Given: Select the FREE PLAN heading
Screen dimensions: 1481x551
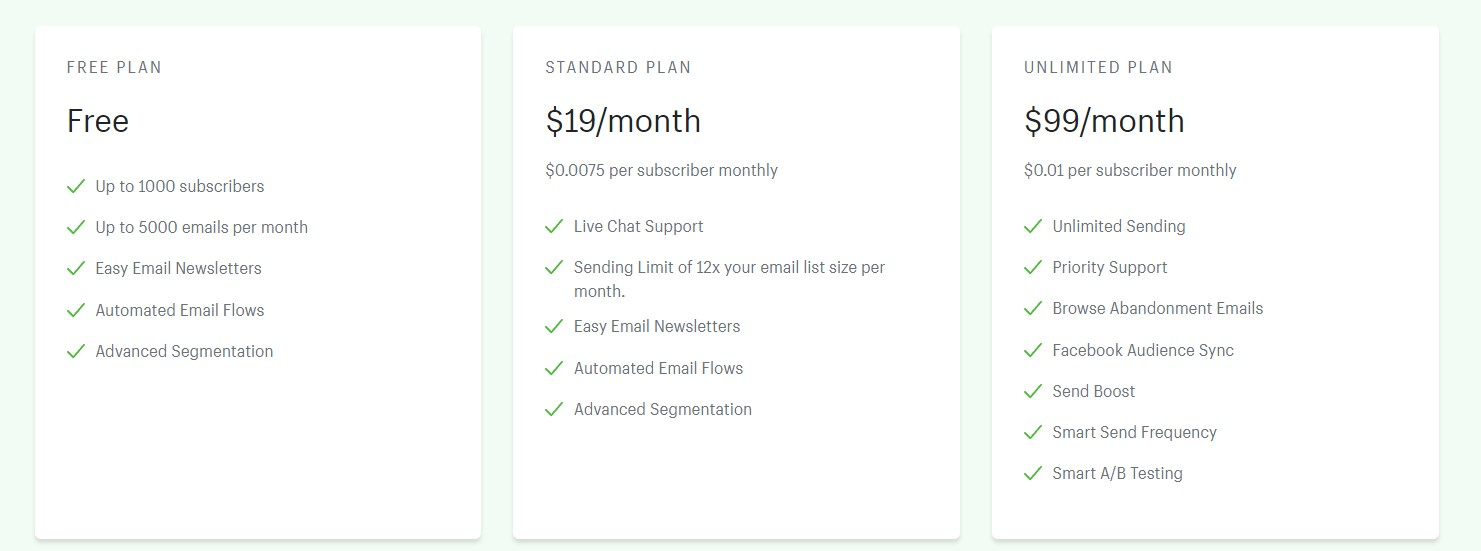Looking at the screenshot, I should pos(114,68).
